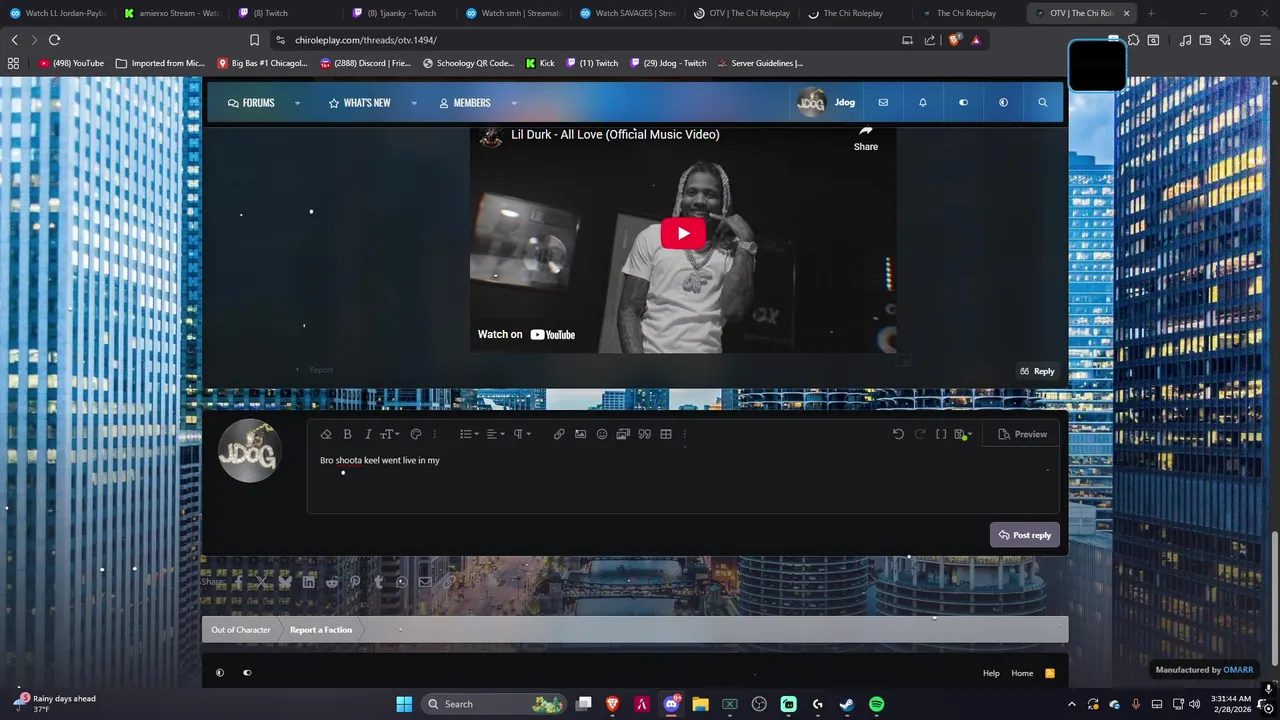1280x720 pixels.
Task: Open forum search magnifier icon
Action: tap(1043, 102)
